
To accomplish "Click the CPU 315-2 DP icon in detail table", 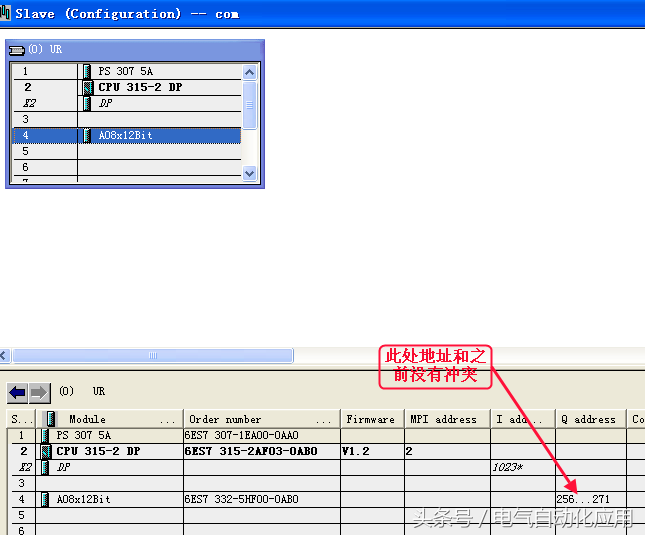I will [46, 451].
